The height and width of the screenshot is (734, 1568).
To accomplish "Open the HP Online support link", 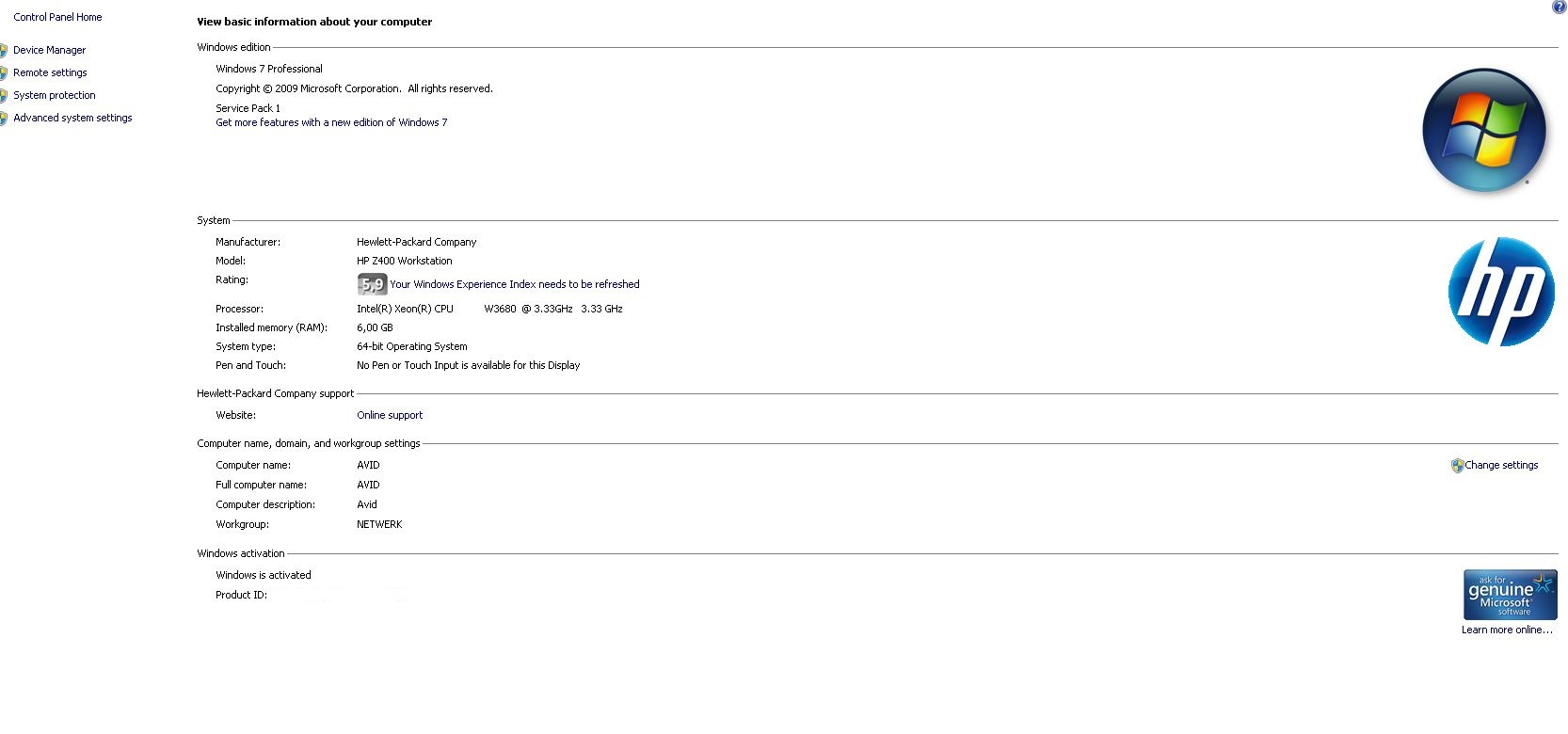I will pyautogui.click(x=390, y=415).
